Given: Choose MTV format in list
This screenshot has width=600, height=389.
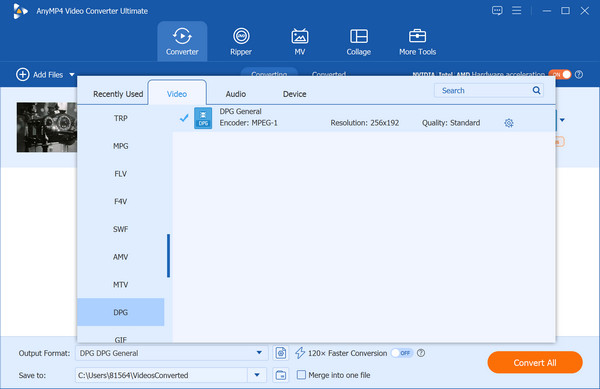Looking at the screenshot, I should 121,285.
